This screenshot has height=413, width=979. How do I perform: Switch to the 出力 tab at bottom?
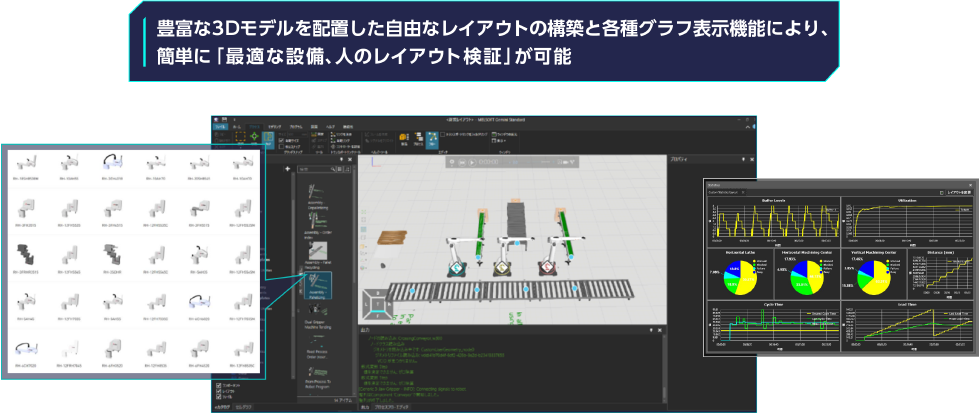click(365, 408)
